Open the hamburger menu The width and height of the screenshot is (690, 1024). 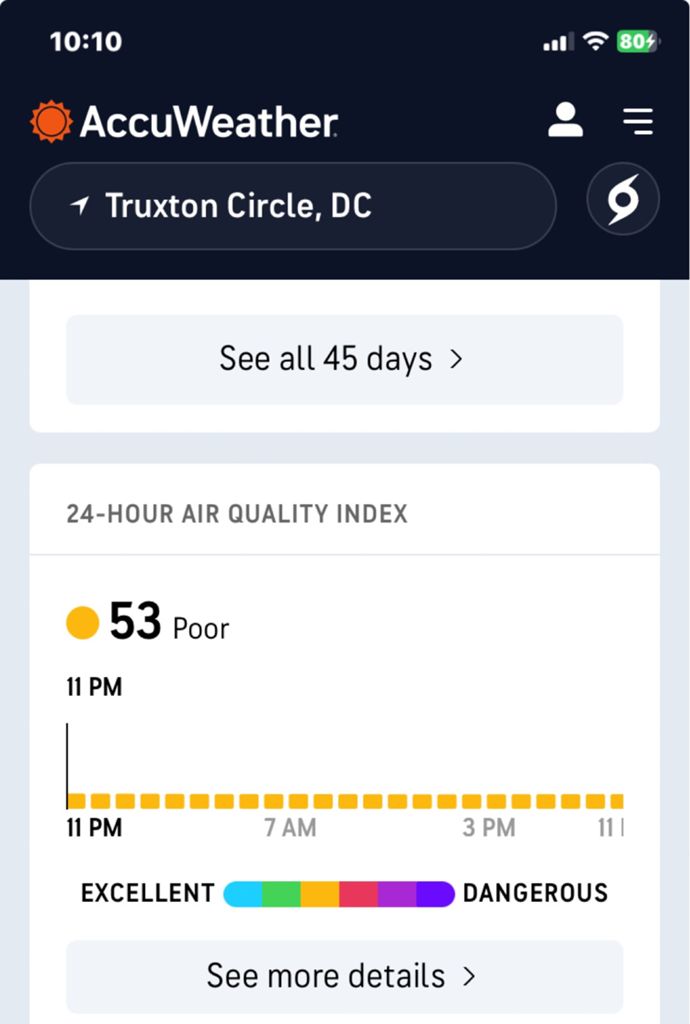(637, 121)
